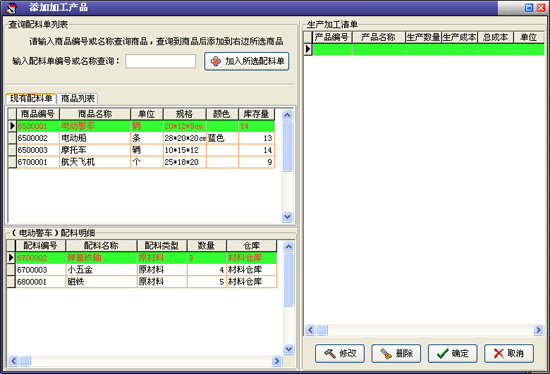
Task: Click the 配料单 search input field
Action: pos(161,61)
